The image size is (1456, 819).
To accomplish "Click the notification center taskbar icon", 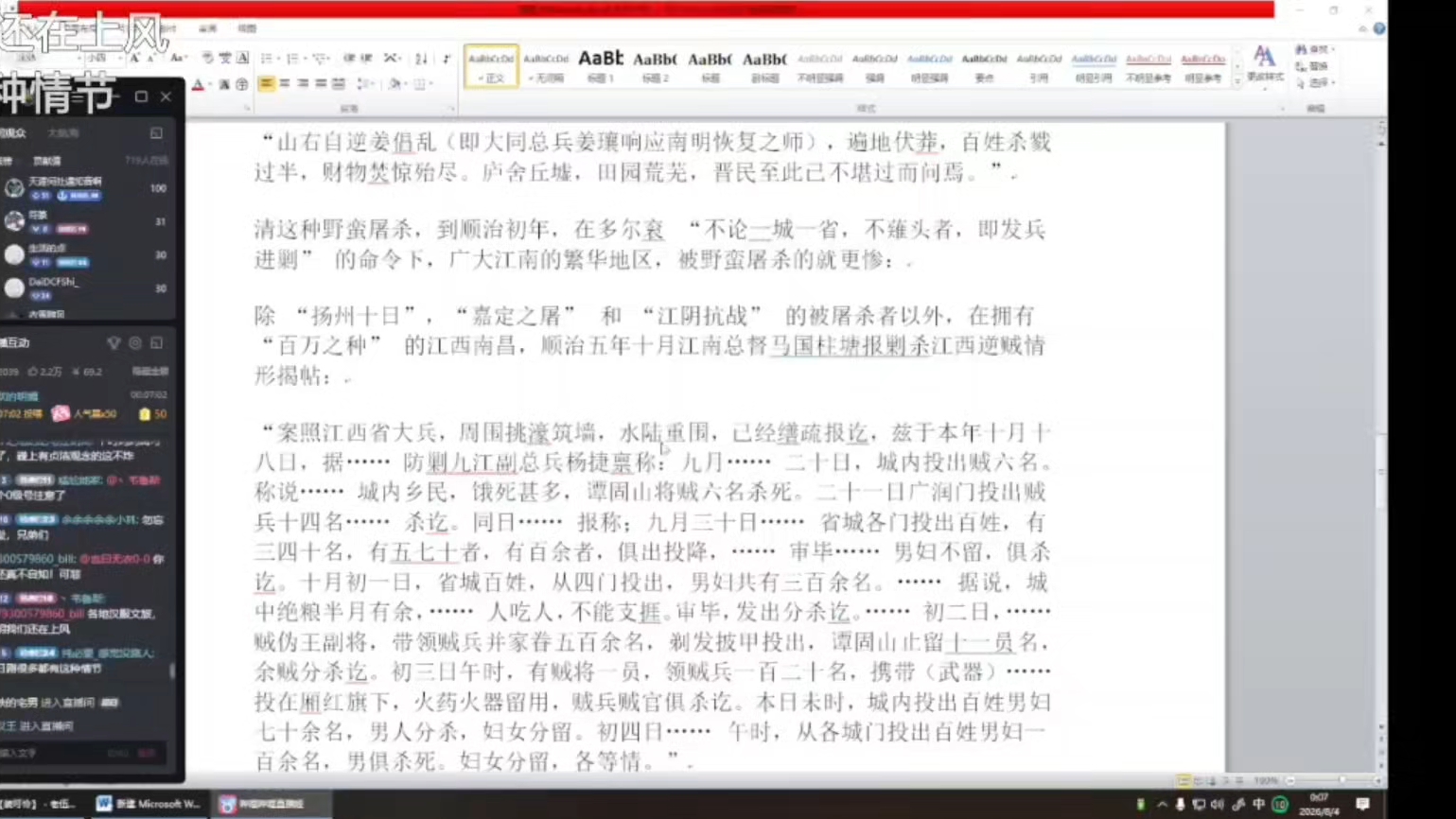I will click(1362, 804).
